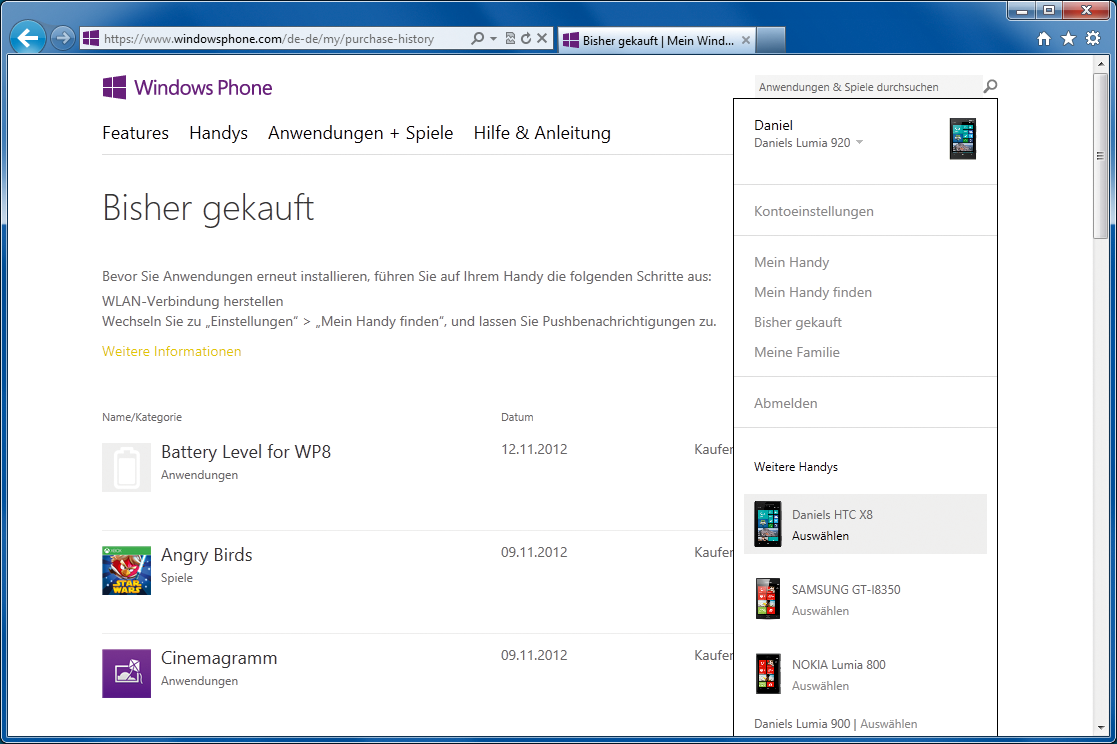Open 'Mein Handy' link
Screen dimensions: 1117x744
(x=791, y=262)
